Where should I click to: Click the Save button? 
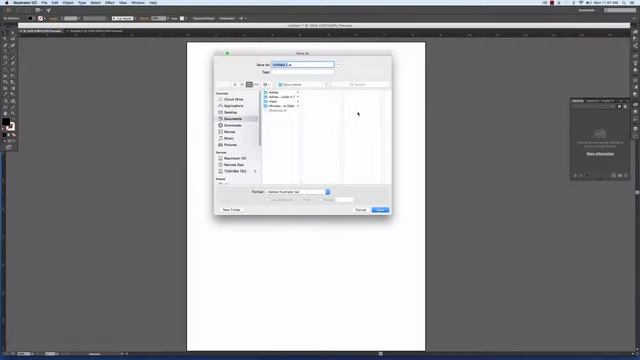380,210
